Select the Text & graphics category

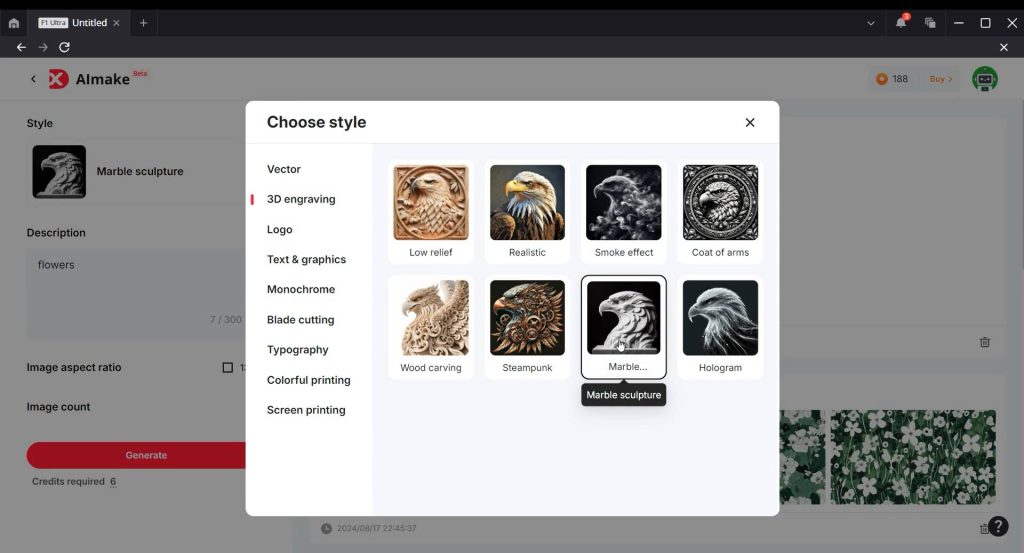pyautogui.click(x=306, y=259)
